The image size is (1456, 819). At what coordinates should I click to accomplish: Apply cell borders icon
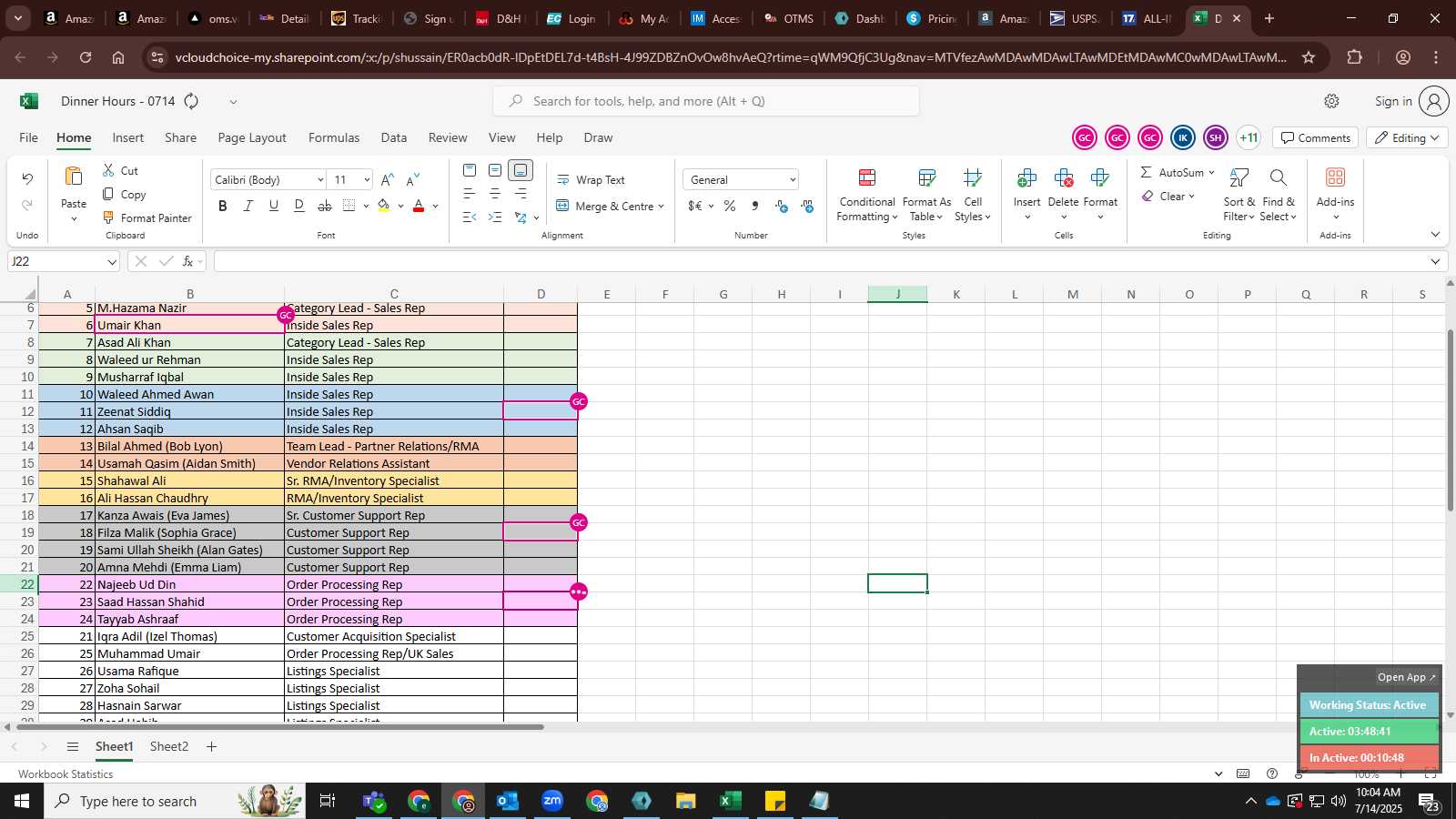(x=349, y=206)
